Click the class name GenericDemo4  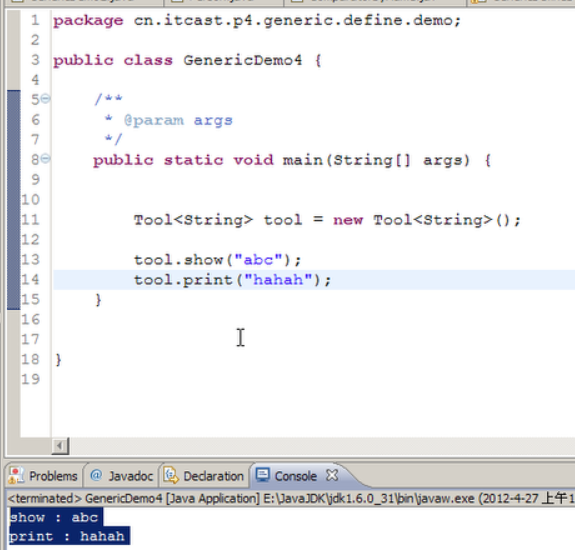pyautogui.click(x=243, y=60)
